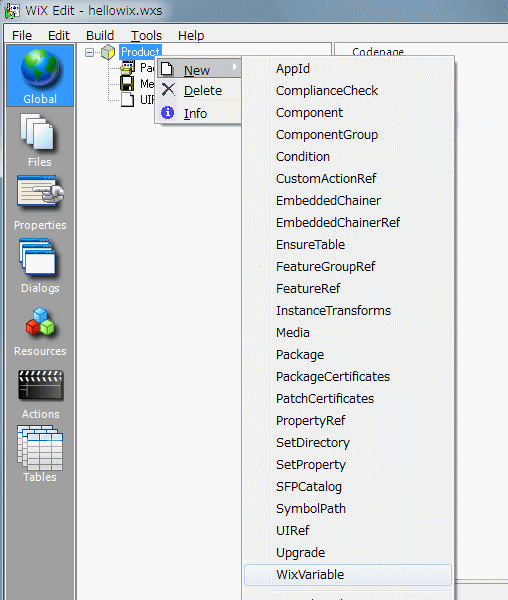The image size is (508, 600).
Task: Select the Product tree item
Action: tap(140, 52)
